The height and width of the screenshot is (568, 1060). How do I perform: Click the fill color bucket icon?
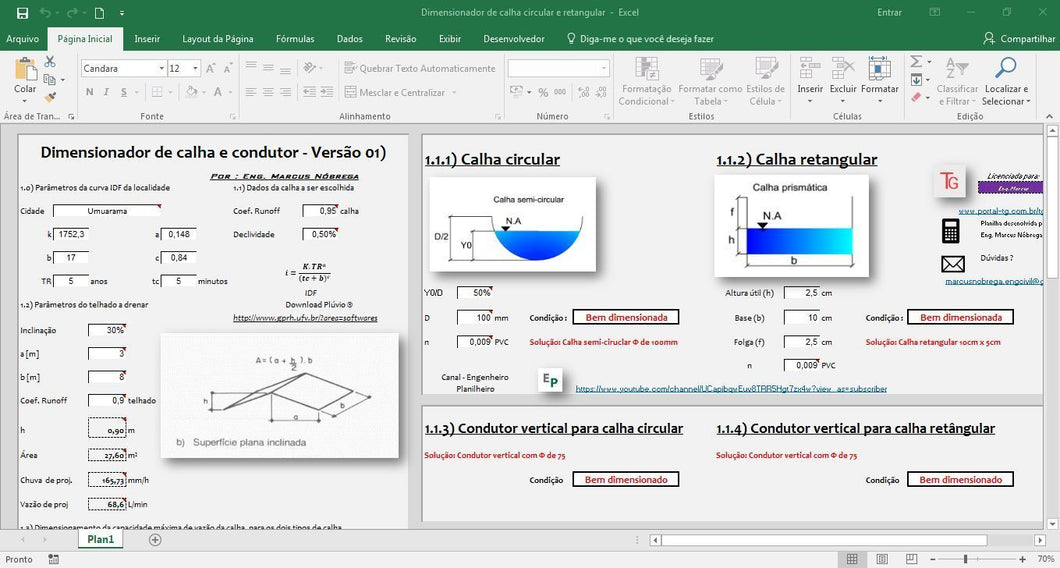click(x=191, y=92)
